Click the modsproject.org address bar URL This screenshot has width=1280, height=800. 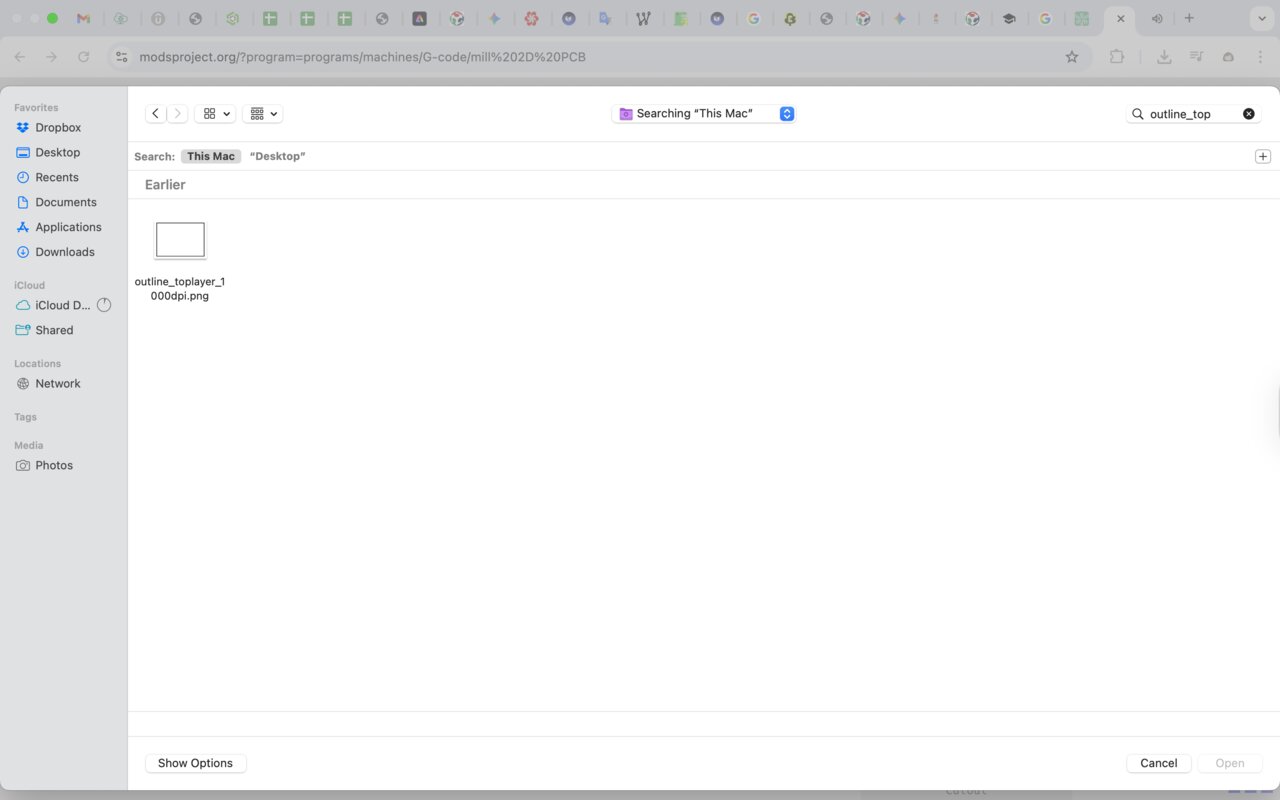(363, 57)
